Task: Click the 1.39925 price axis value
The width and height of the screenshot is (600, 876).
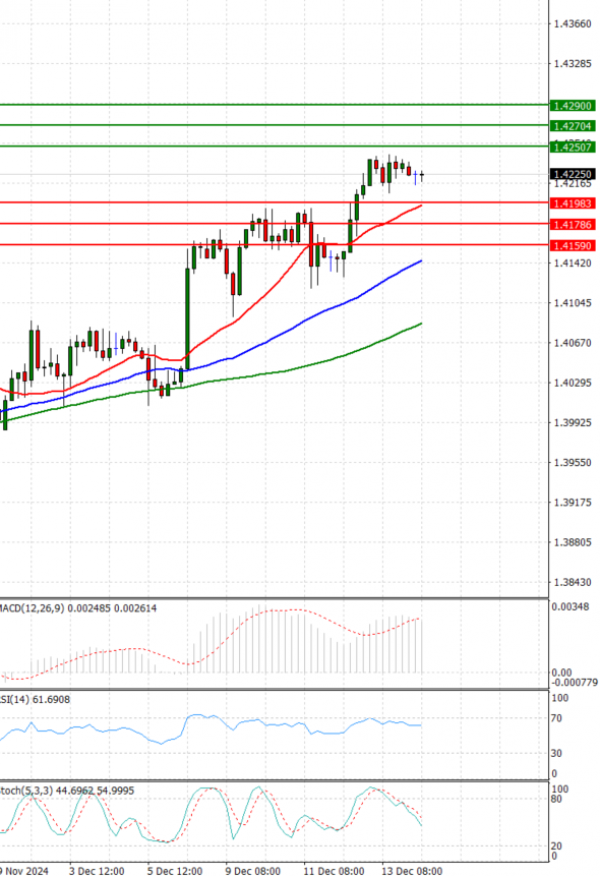Action: (573, 423)
